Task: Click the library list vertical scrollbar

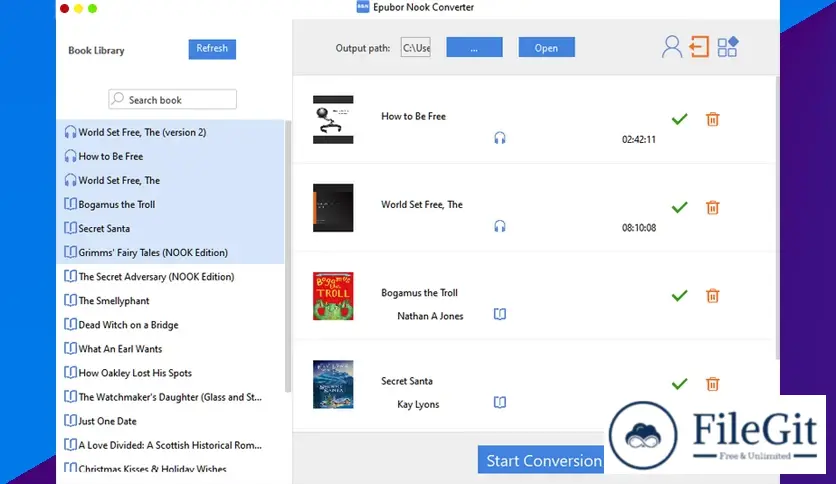Action: [x=288, y=256]
